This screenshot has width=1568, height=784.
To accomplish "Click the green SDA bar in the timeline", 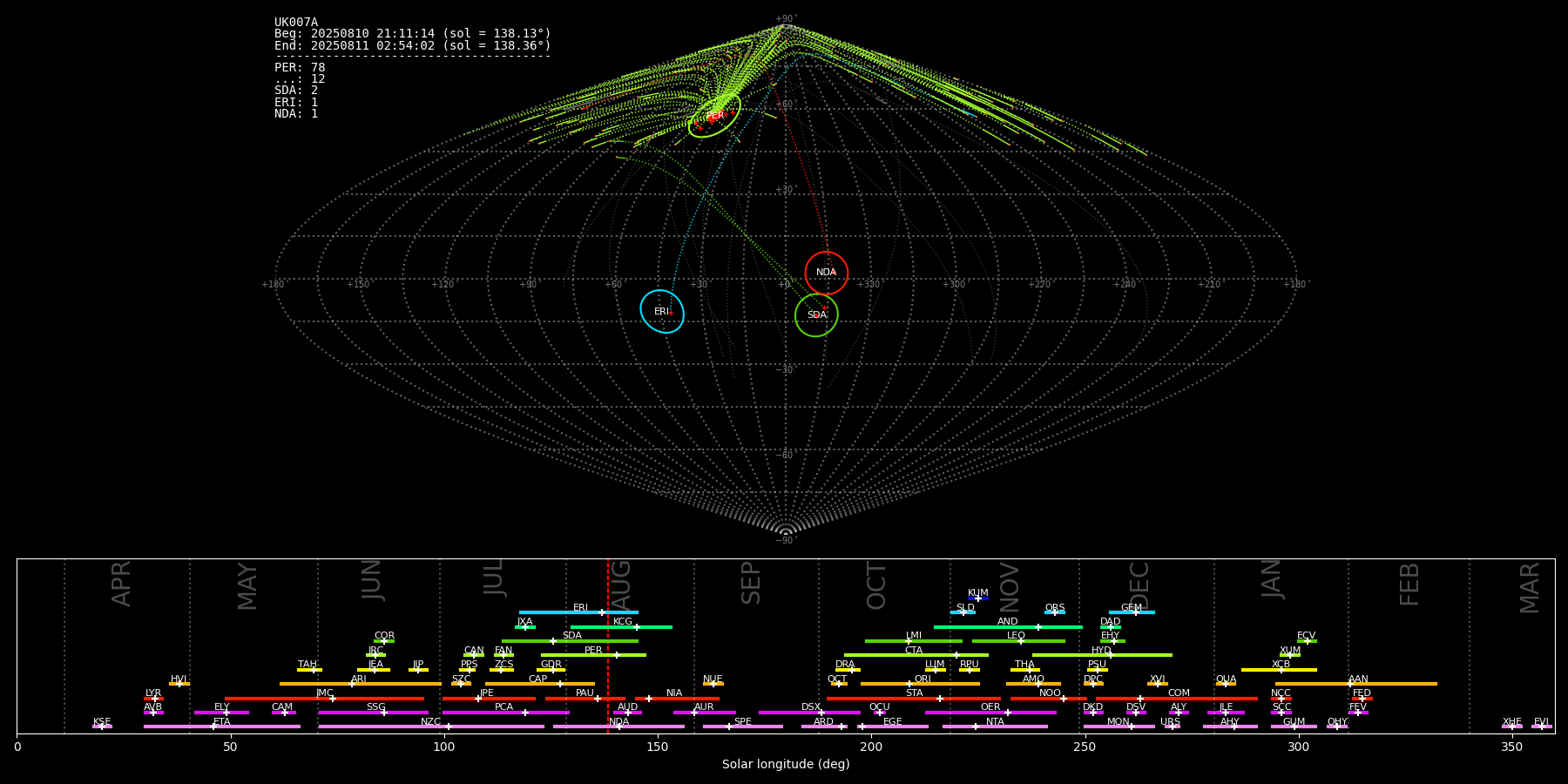I will point(570,641).
